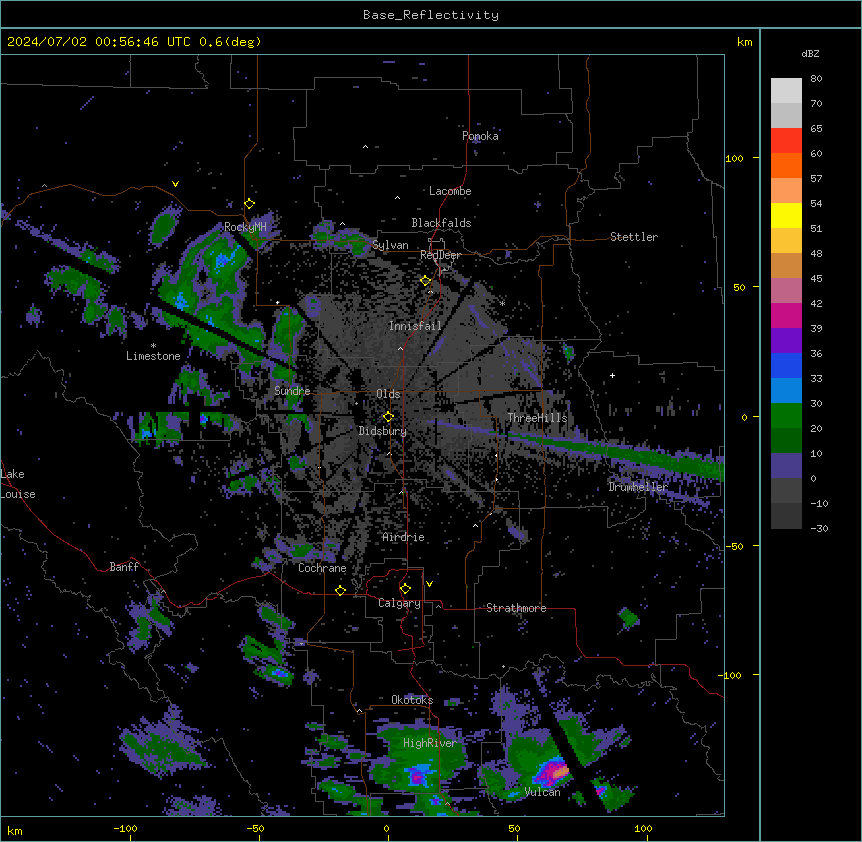
Task: Click the white asterisk east of Innisfail
Action: click(x=502, y=303)
